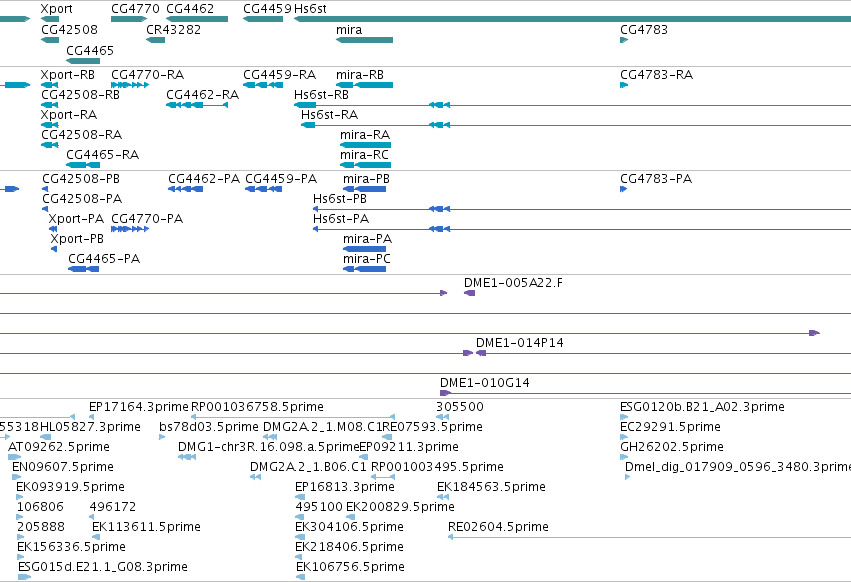This screenshot has height=582, width=851.
Task: Click the CG4459 gene feature bar
Action: 263,19
